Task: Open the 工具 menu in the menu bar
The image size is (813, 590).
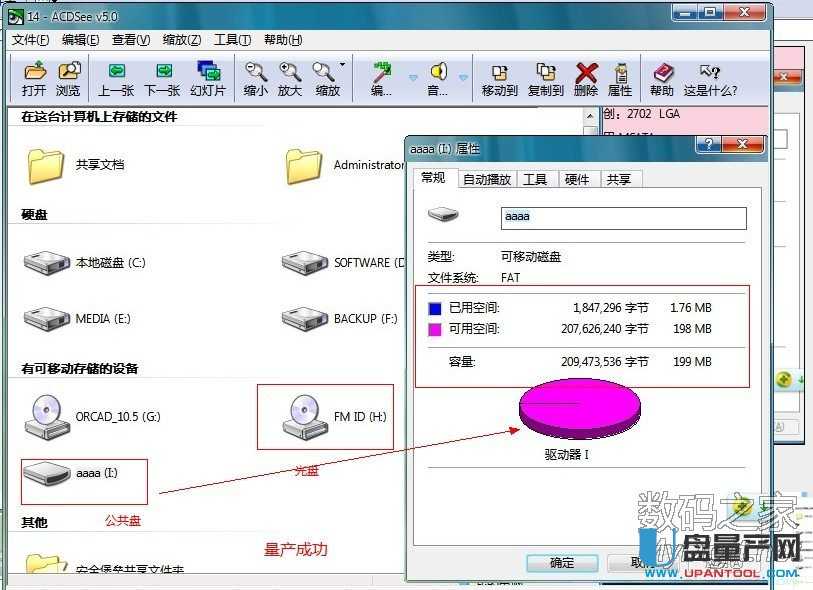Action: pos(234,39)
